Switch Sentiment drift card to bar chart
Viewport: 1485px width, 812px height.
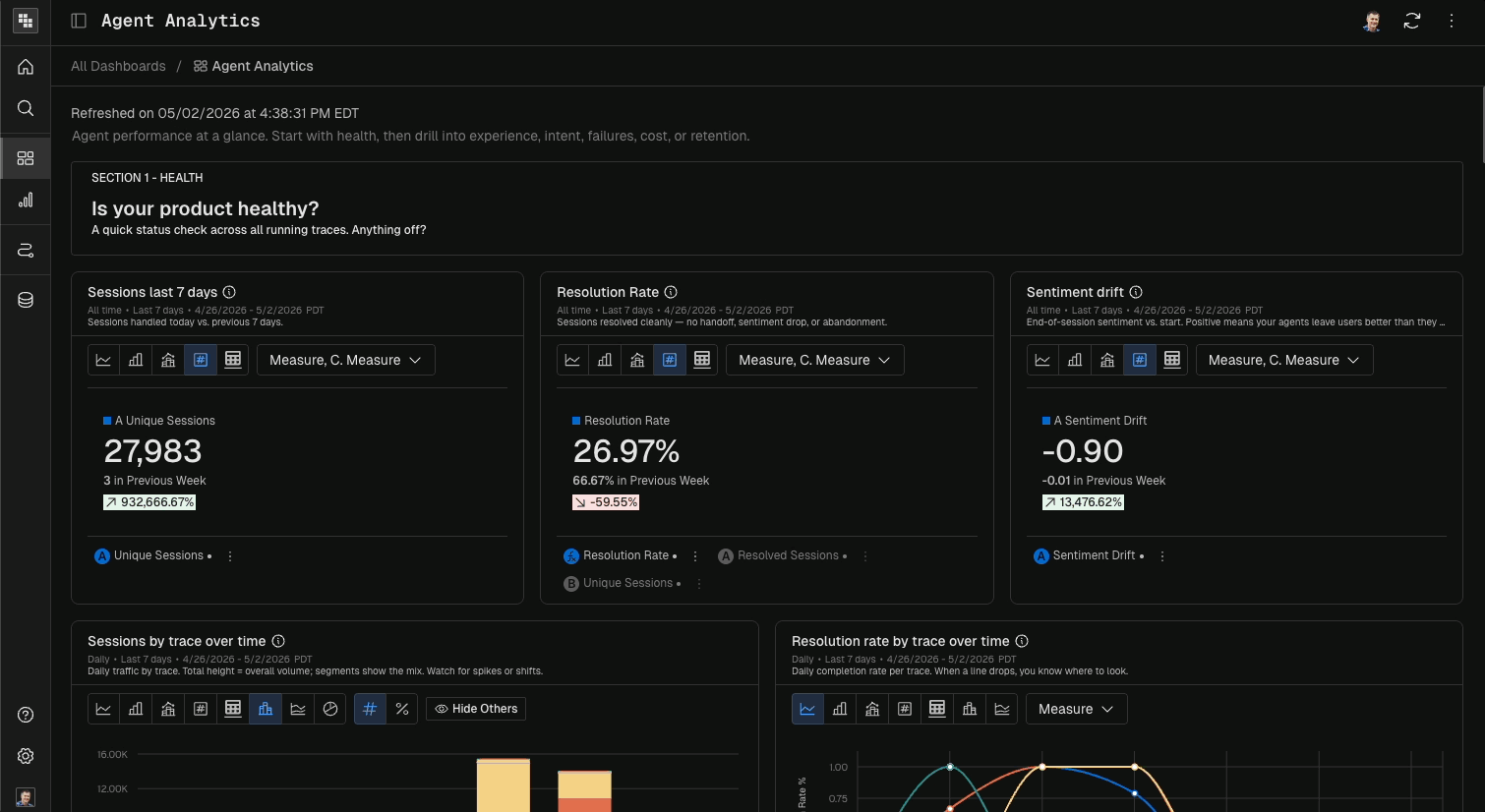[1075, 360]
